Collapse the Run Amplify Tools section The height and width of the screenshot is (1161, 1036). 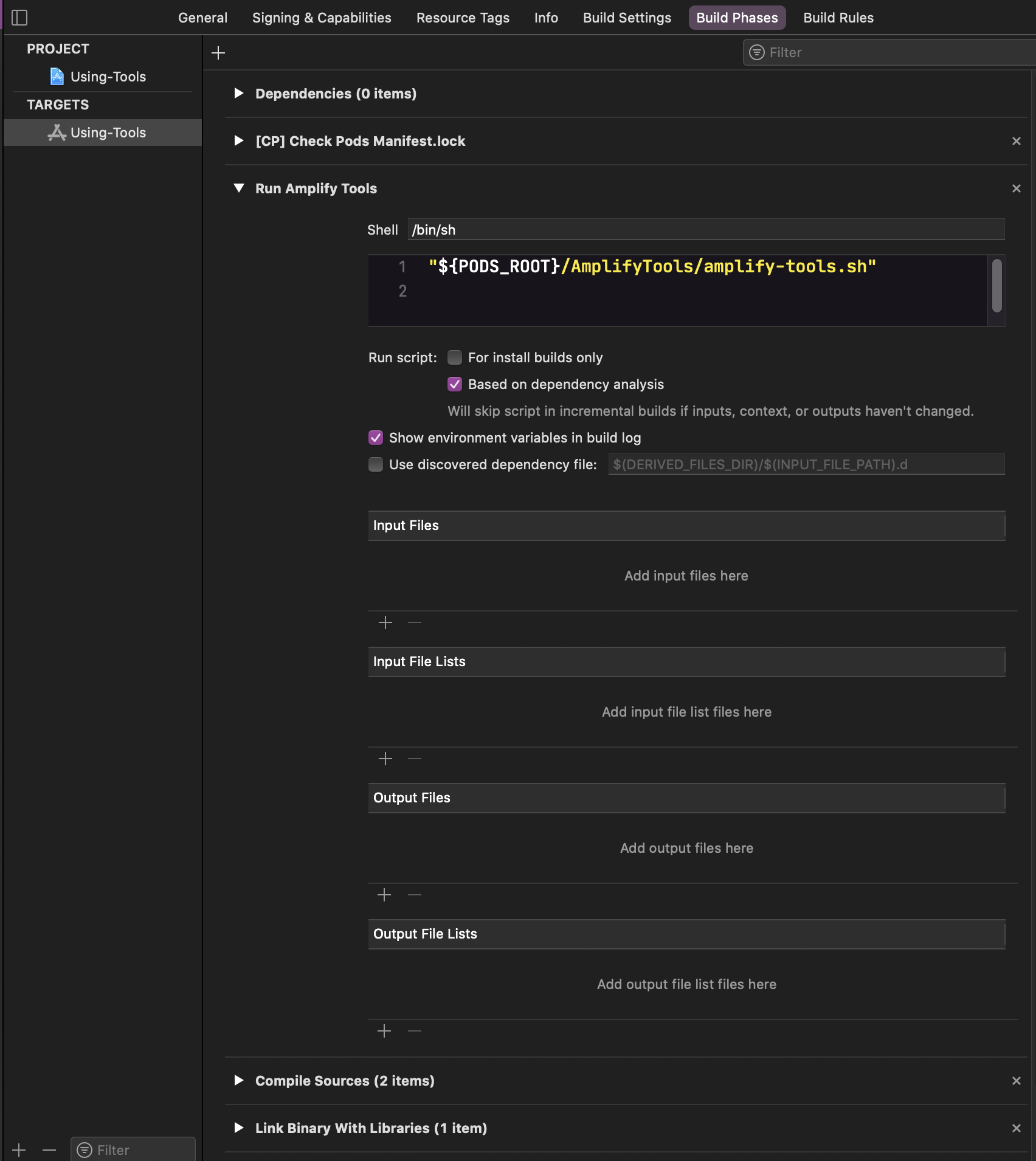click(x=239, y=188)
